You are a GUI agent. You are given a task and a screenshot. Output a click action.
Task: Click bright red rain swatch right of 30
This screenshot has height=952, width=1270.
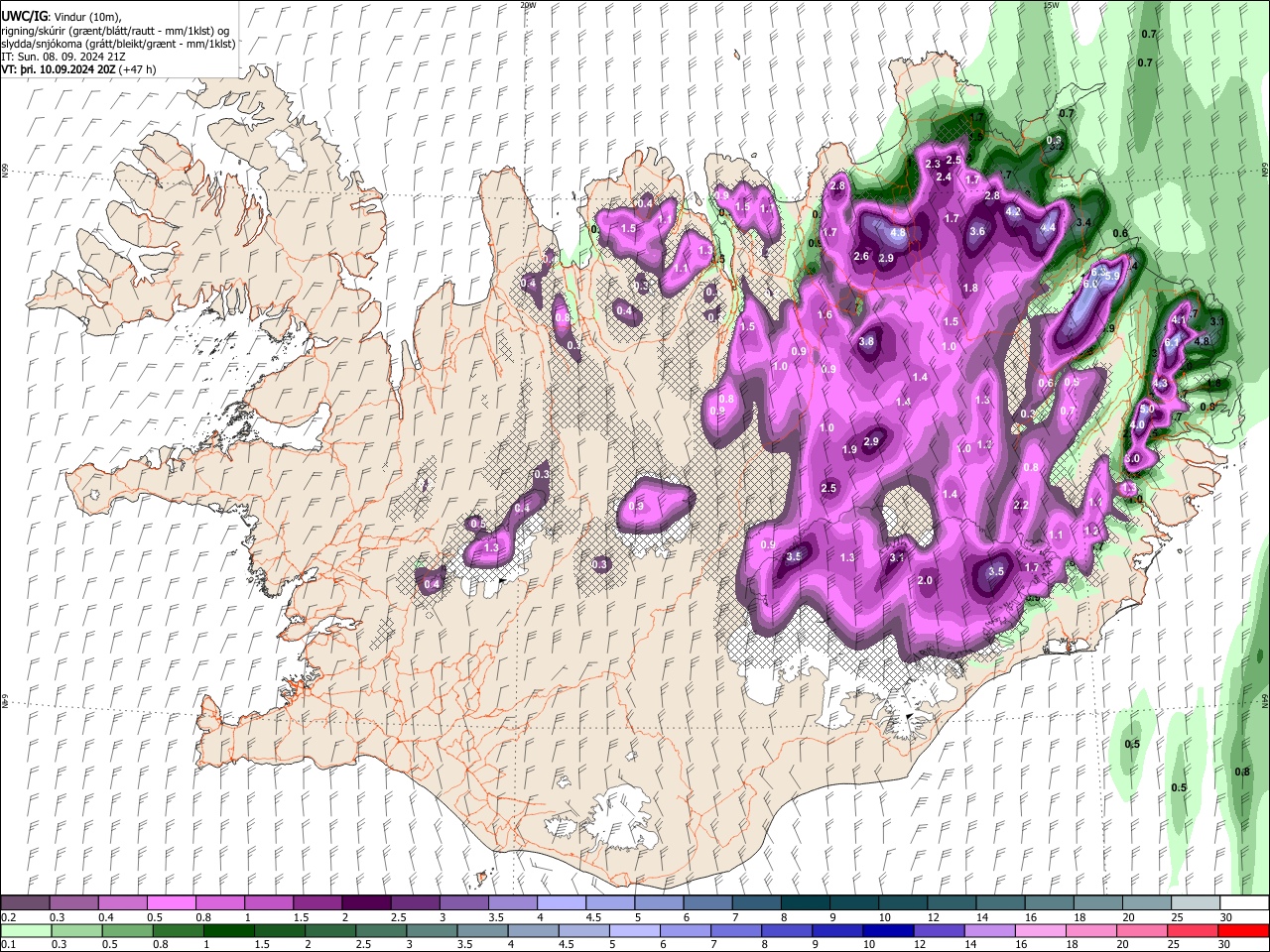[x=1243, y=930]
